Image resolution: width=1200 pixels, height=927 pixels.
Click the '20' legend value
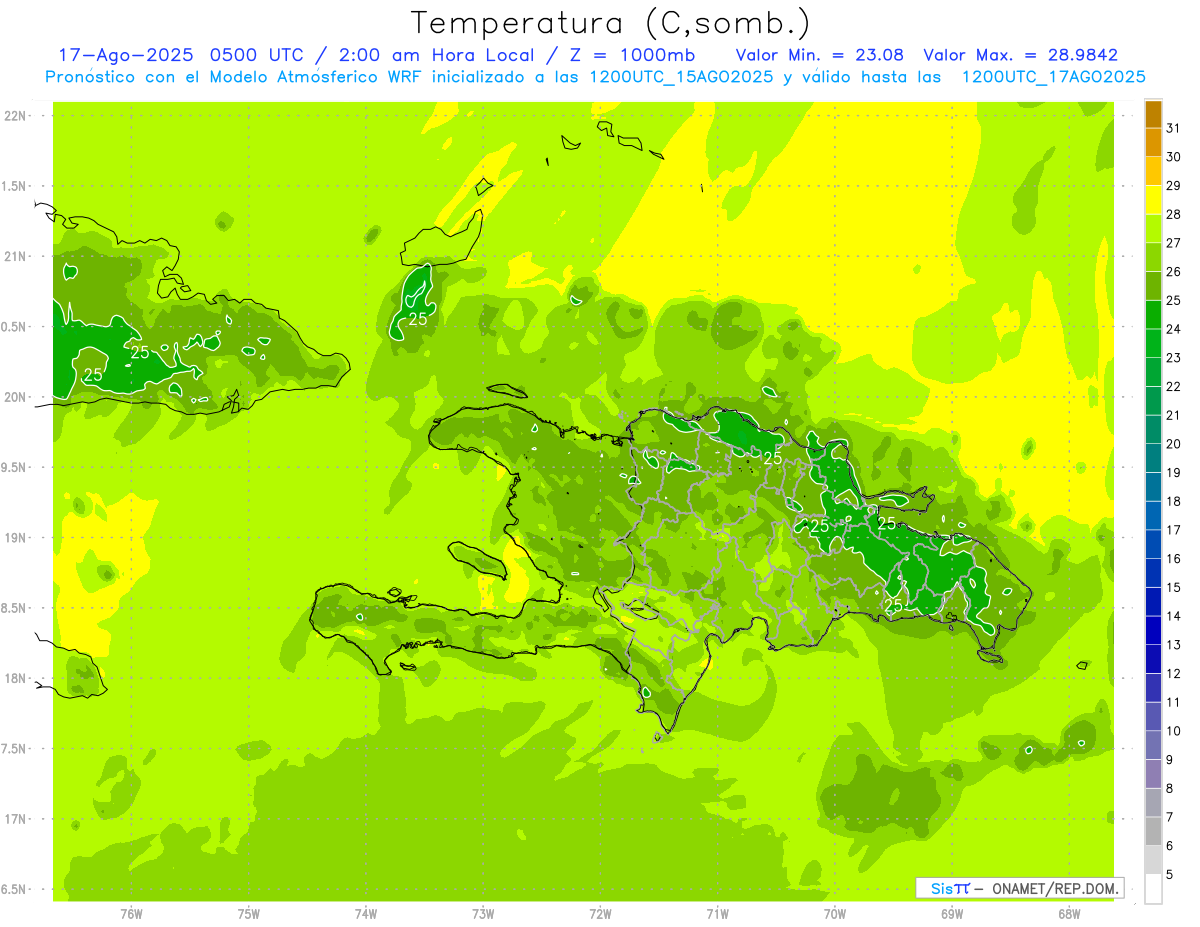(x=1174, y=444)
